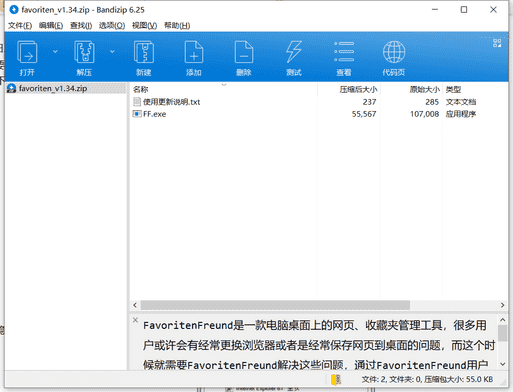Click the yellow zip icon in status bar

336,379
